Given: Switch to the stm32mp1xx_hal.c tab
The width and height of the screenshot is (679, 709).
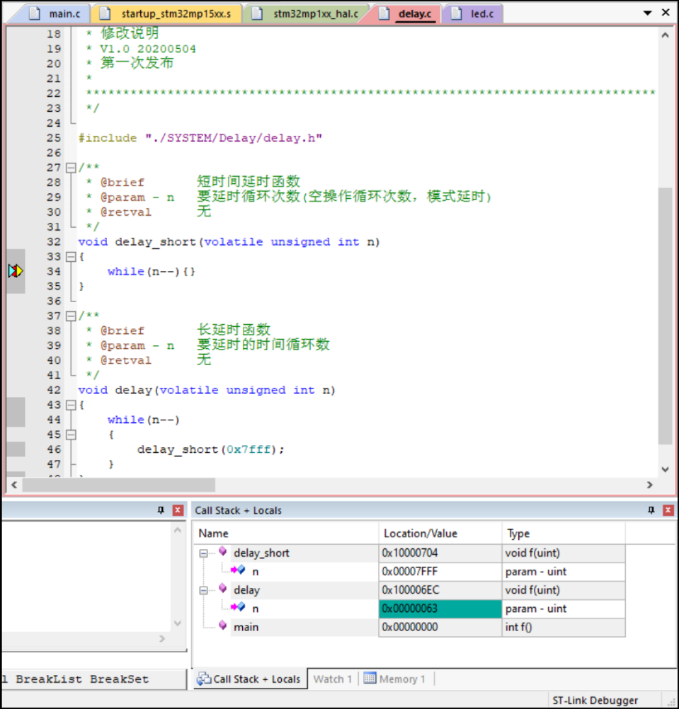Looking at the screenshot, I should [307, 14].
